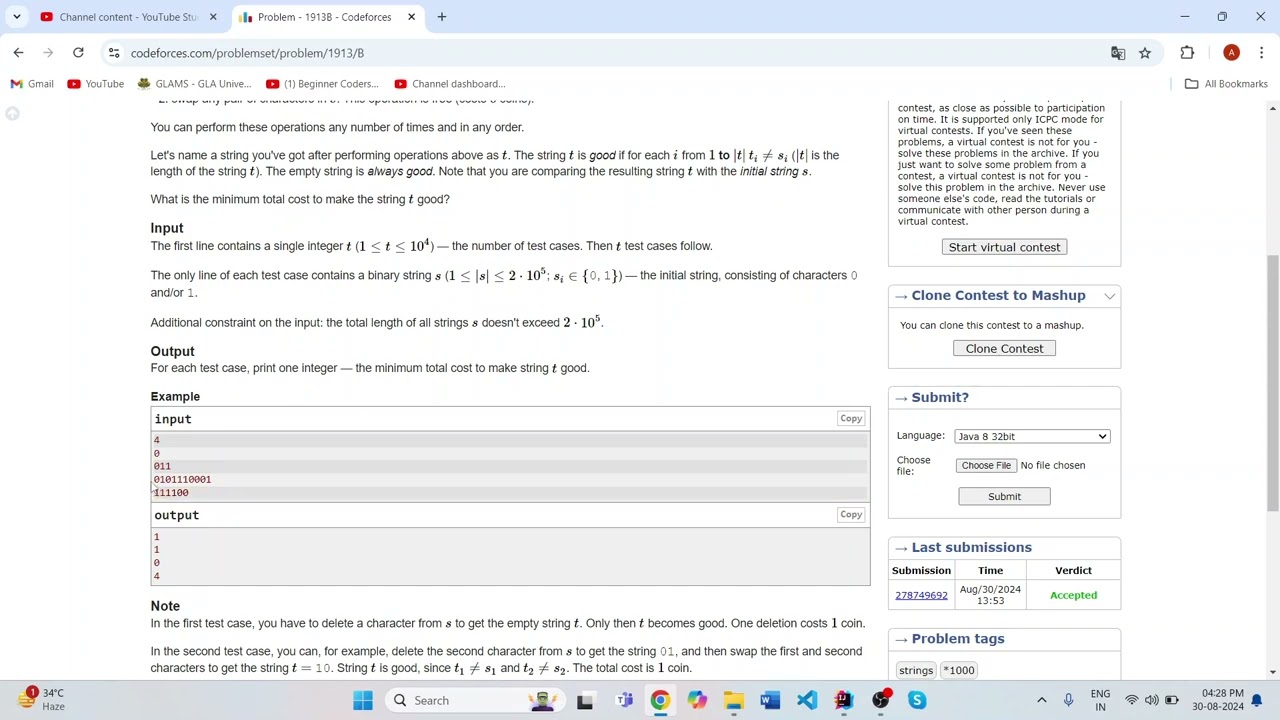Start the virtual contest
The image size is (1280, 720).
click(x=1004, y=247)
